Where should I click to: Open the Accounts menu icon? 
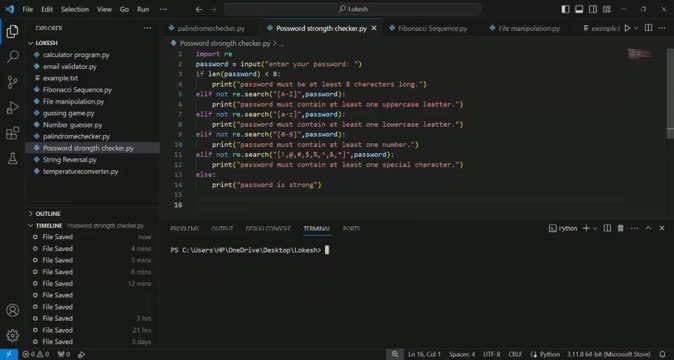[12, 310]
